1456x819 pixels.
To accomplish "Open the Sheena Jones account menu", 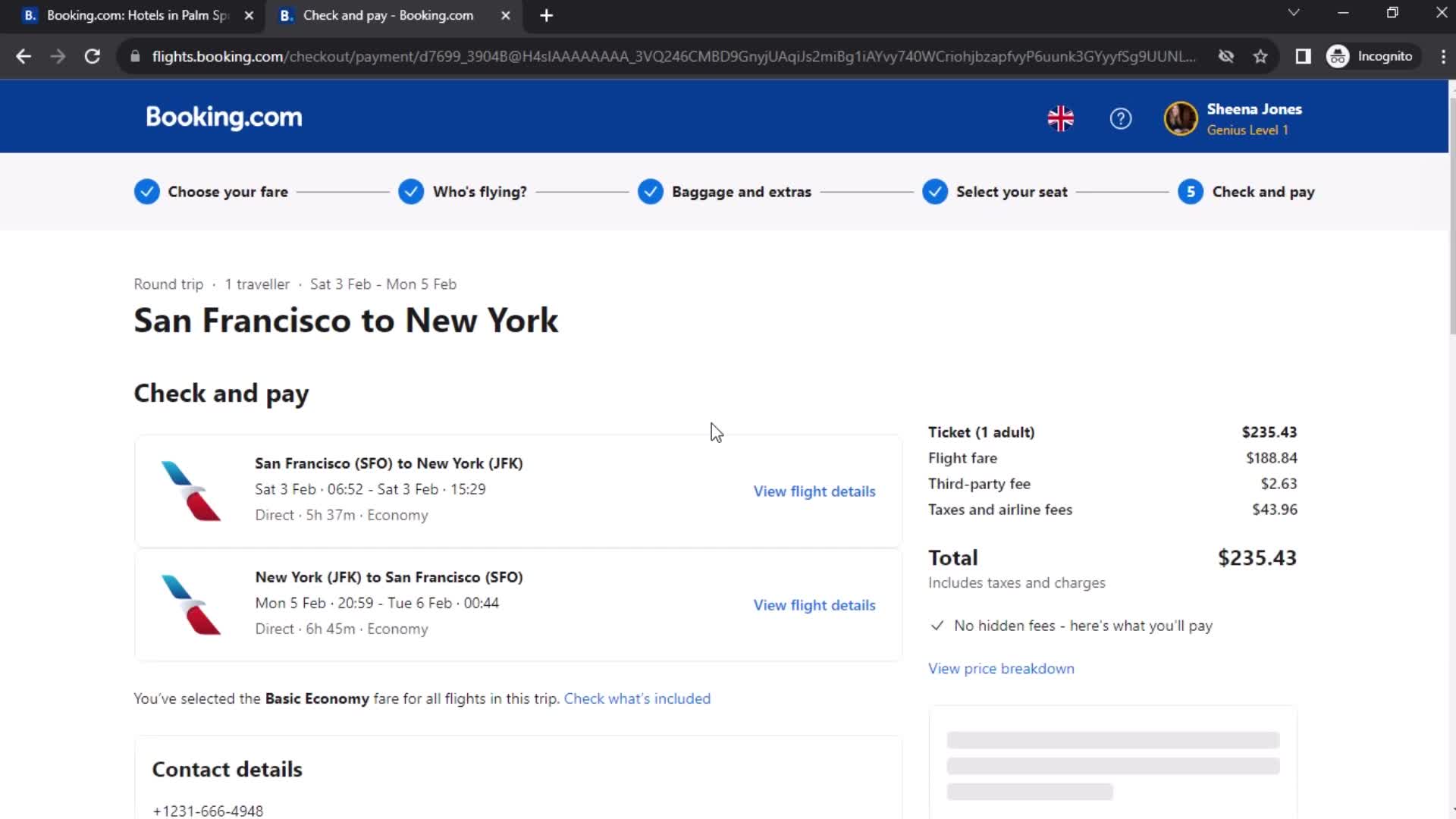I will point(1233,119).
